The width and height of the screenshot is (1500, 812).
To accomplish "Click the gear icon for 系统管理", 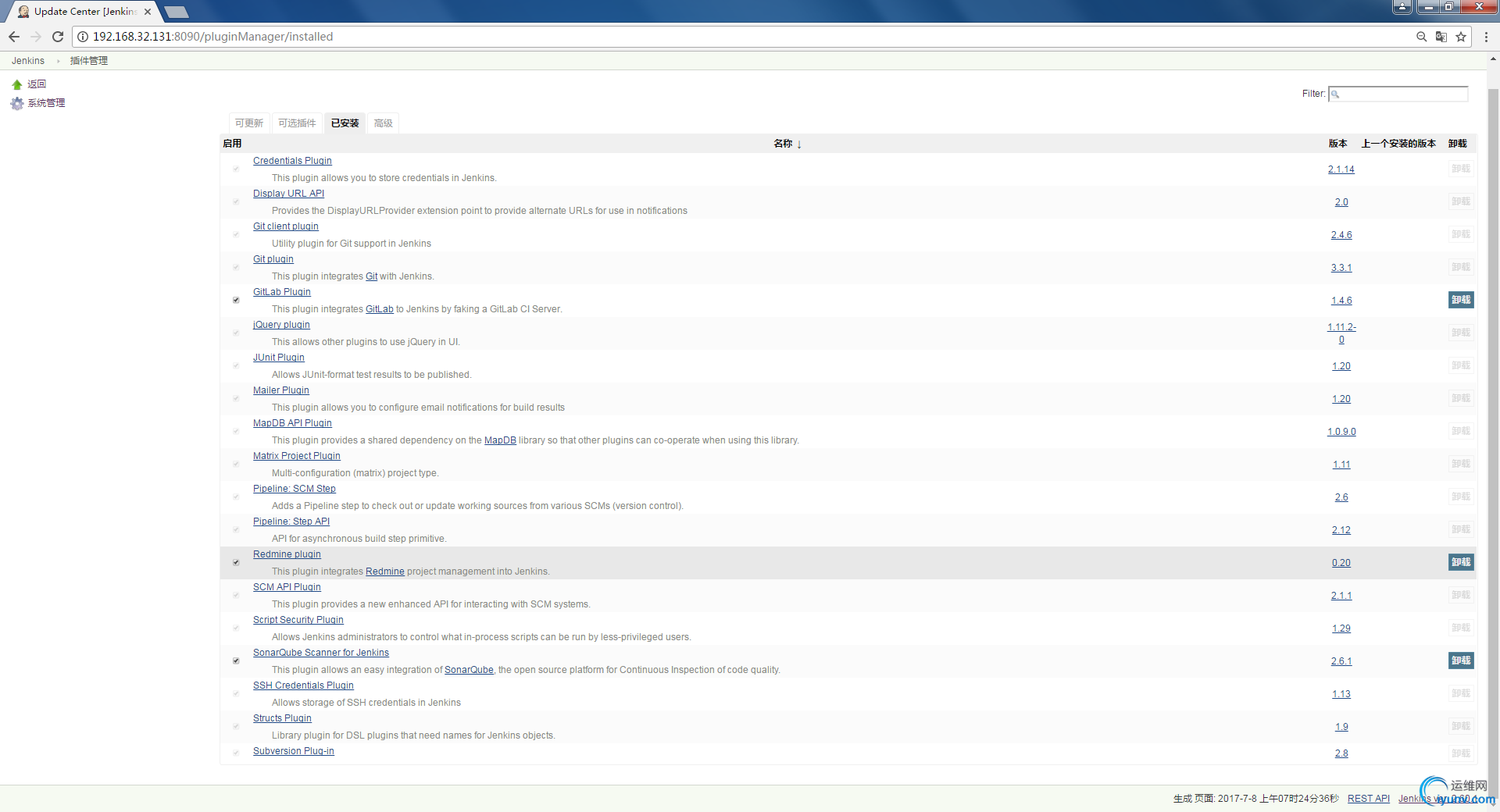I will point(17,103).
